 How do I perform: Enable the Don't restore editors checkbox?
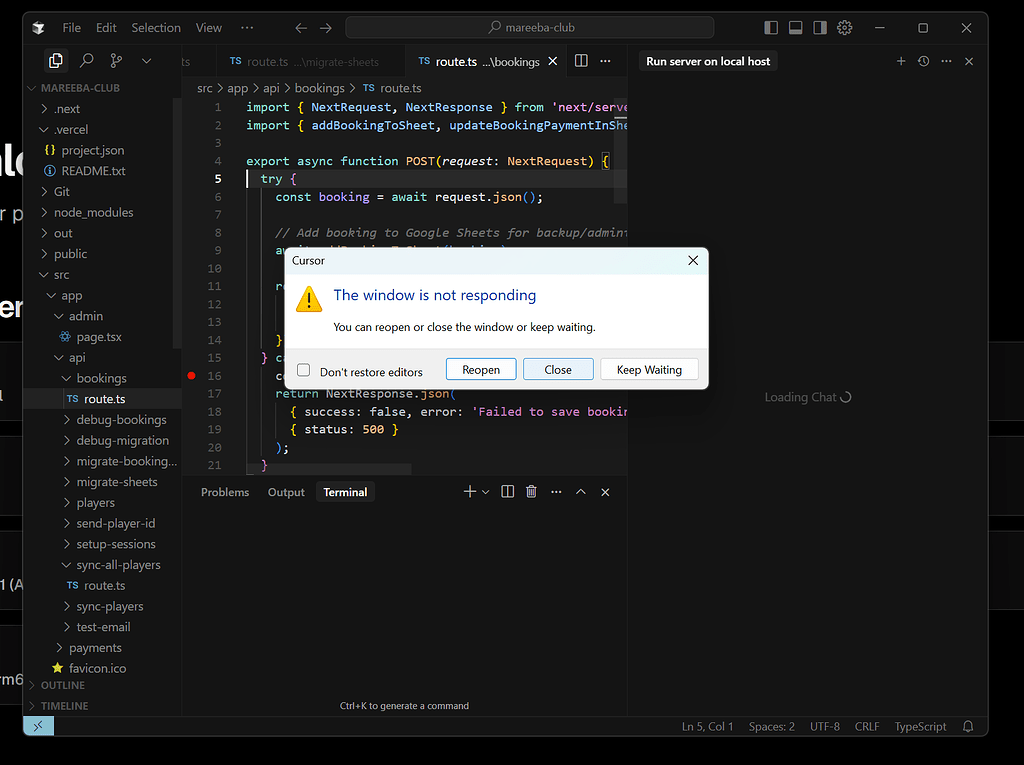point(304,368)
